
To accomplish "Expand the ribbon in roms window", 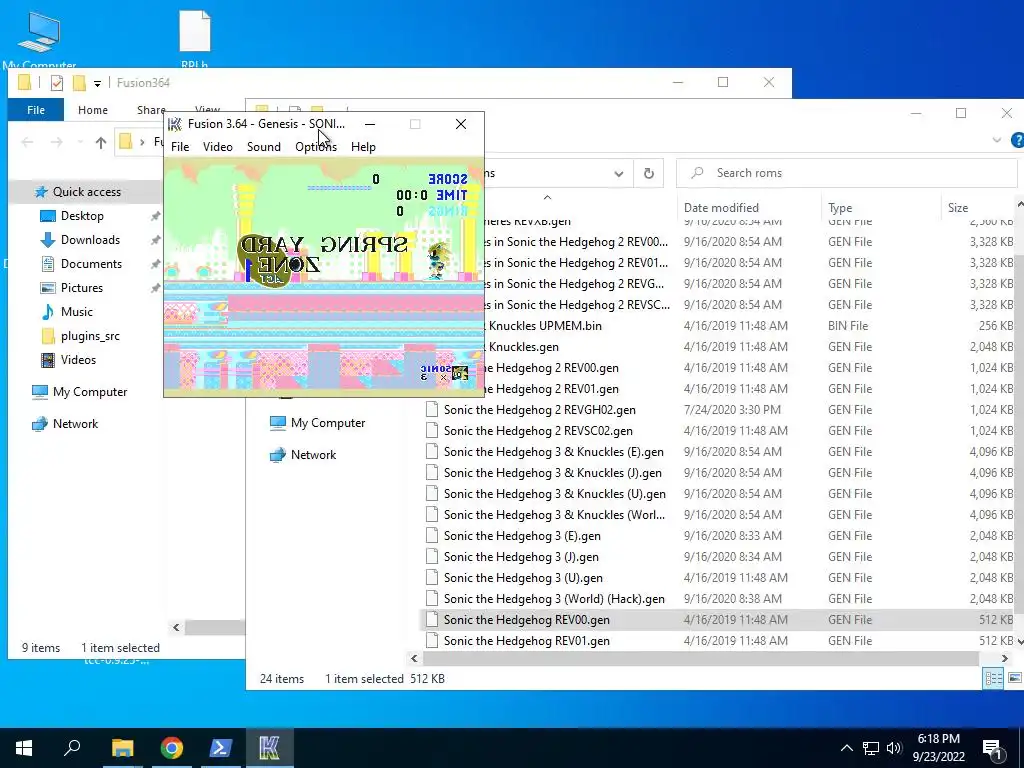I will click(997, 140).
